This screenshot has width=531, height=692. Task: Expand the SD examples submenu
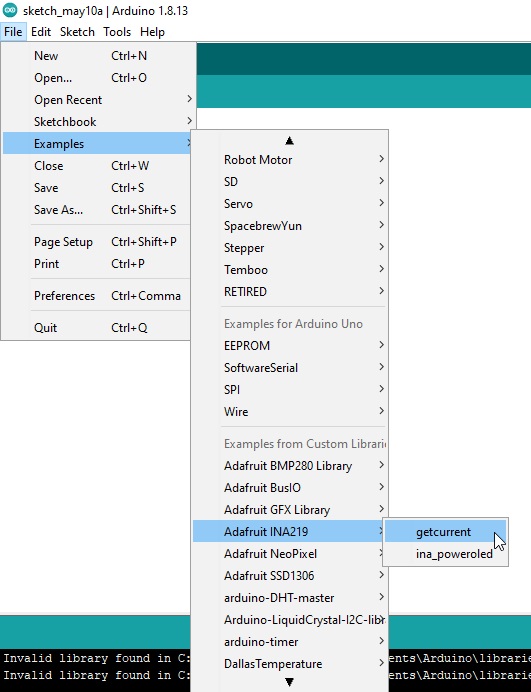pos(290,182)
